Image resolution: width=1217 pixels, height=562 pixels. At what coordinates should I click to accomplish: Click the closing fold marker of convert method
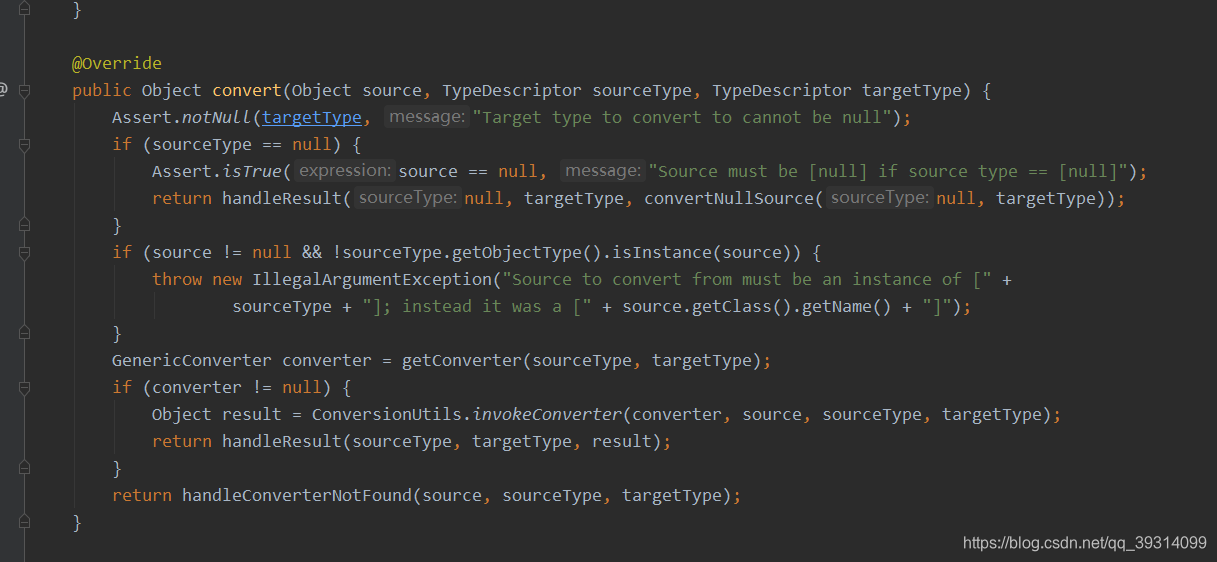tap(24, 523)
